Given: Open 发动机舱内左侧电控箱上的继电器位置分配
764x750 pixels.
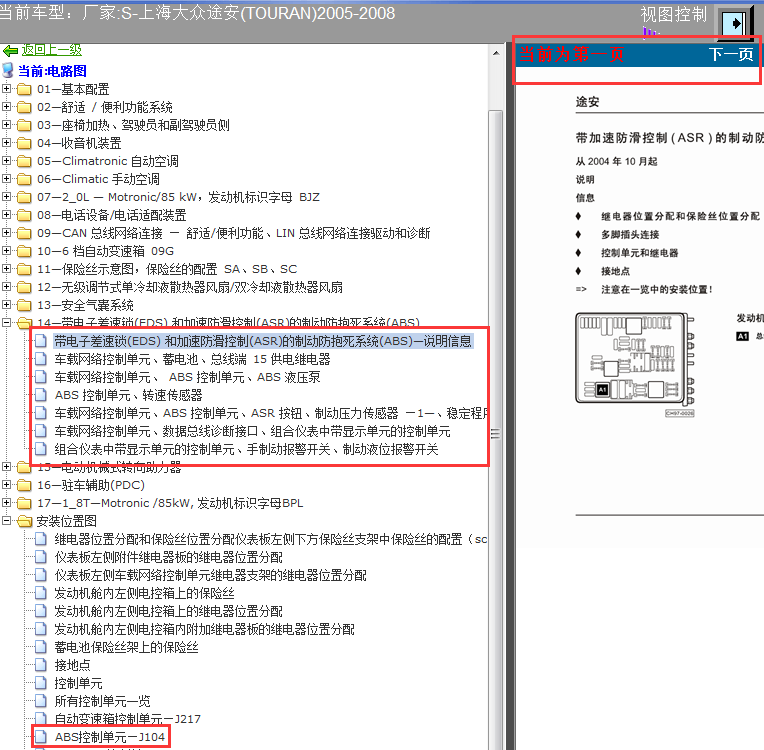Looking at the screenshot, I should (168, 612).
